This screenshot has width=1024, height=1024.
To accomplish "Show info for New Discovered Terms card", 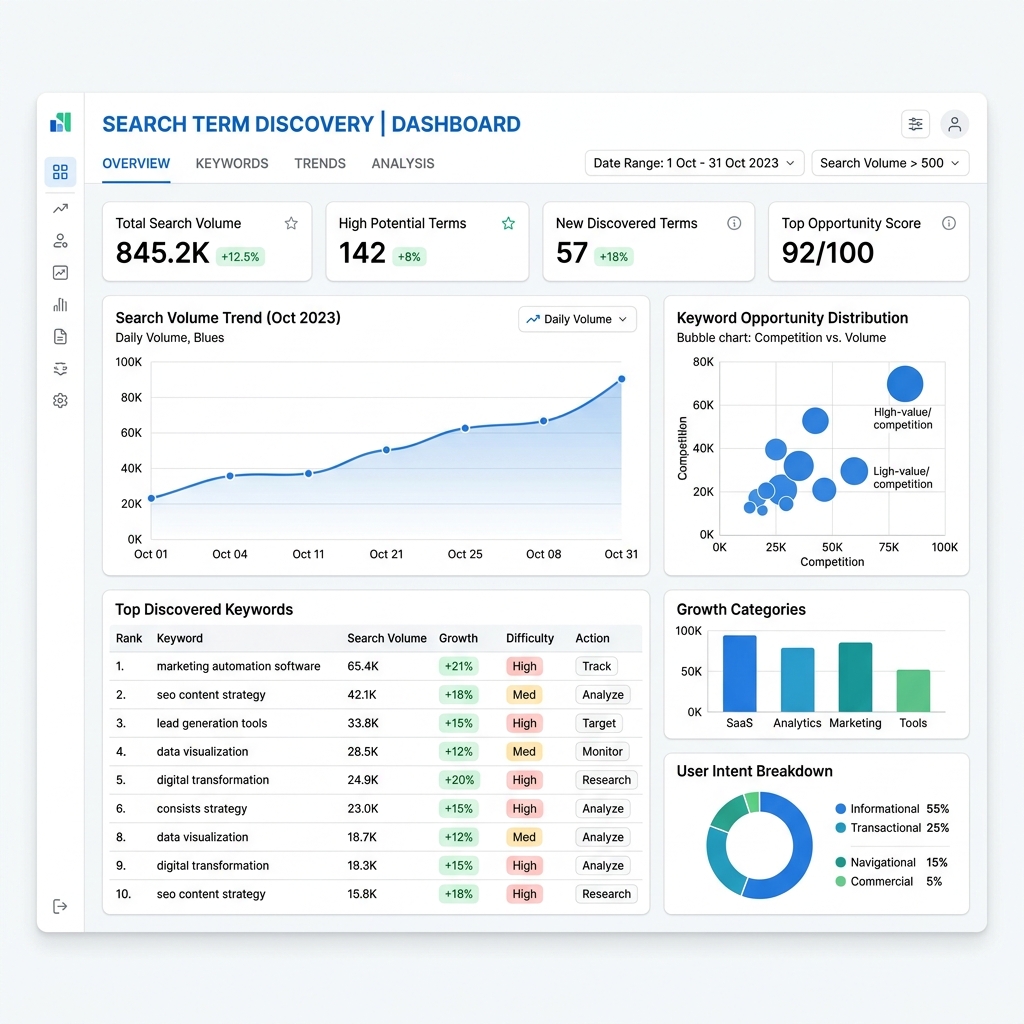I will tap(734, 223).
